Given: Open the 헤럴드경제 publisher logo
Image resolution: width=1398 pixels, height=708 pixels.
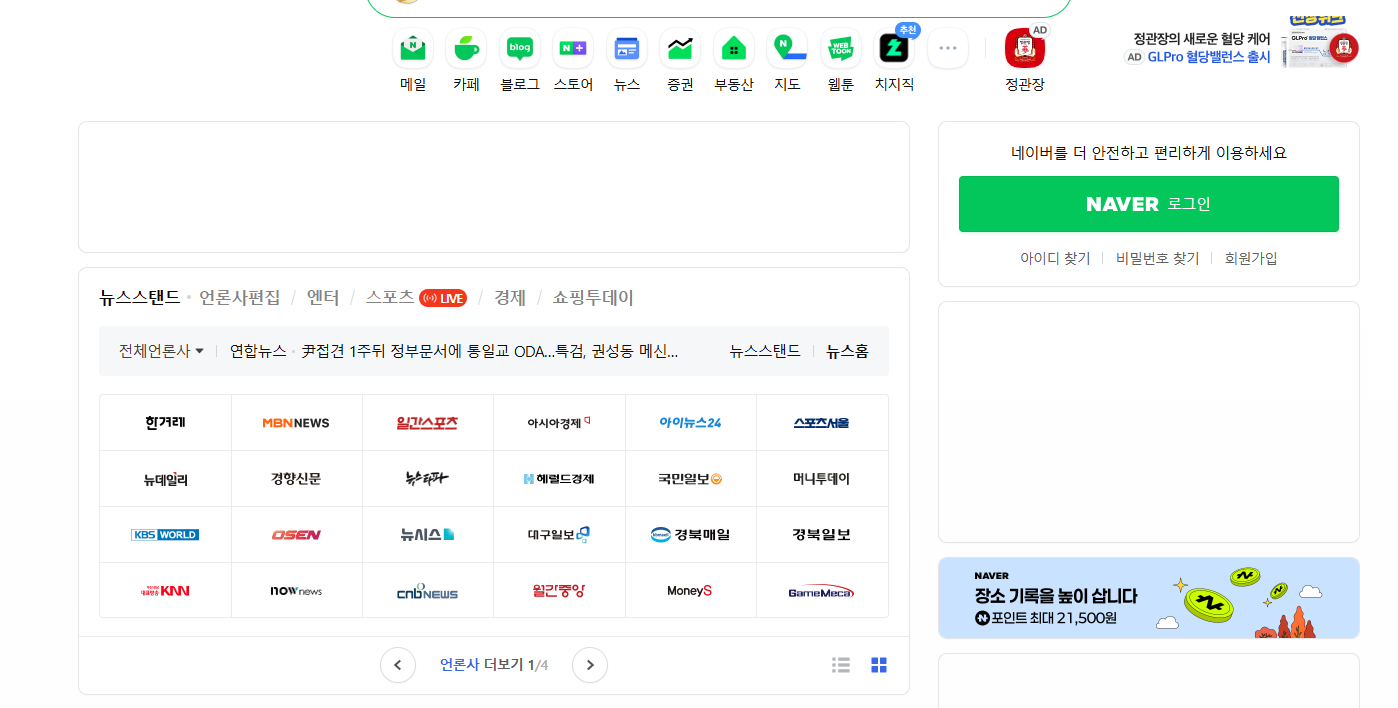Looking at the screenshot, I should (559, 479).
